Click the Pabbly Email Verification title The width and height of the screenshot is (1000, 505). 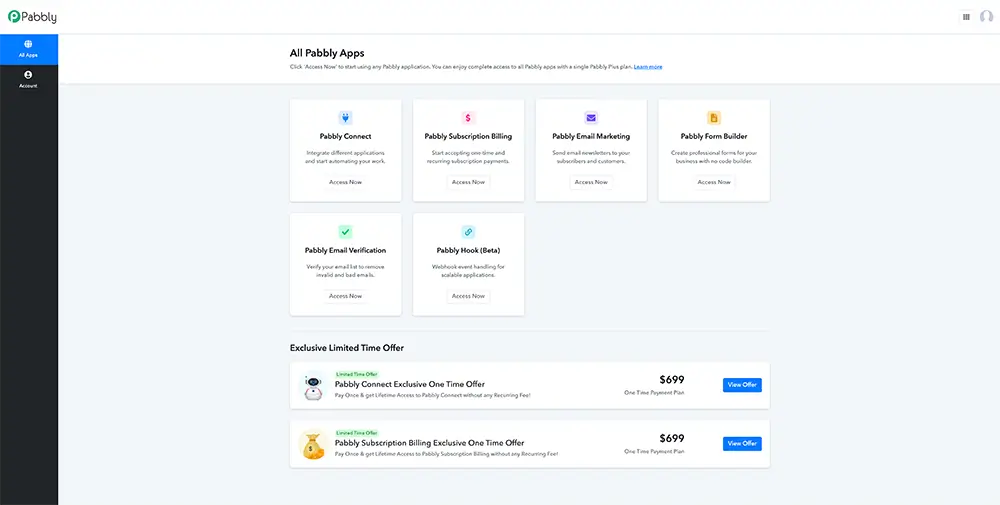click(x=346, y=251)
